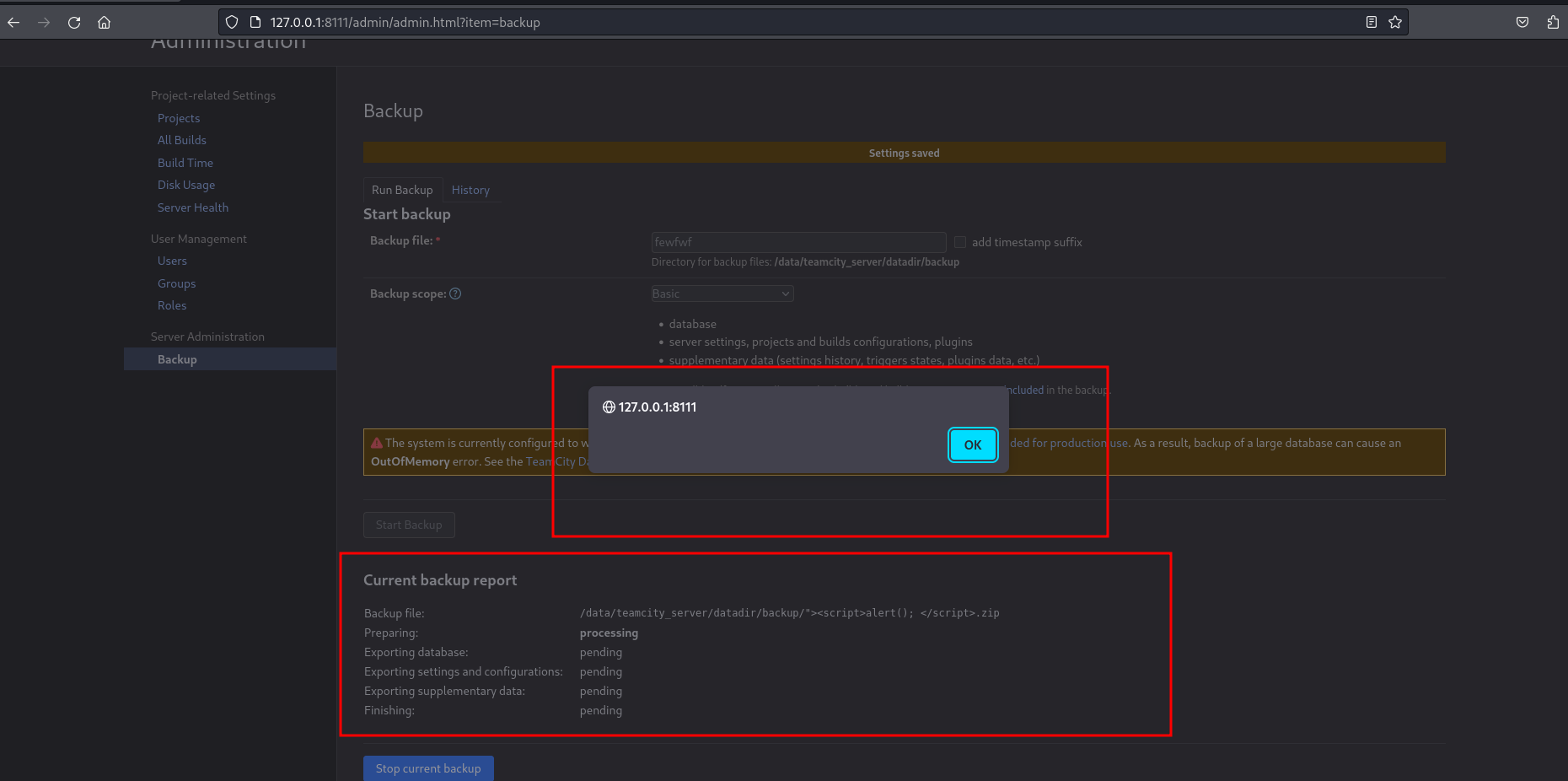Image resolution: width=1568 pixels, height=781 pixels.
Task: Click the globe icon in alert dialog
Action: tap(609, 407)
